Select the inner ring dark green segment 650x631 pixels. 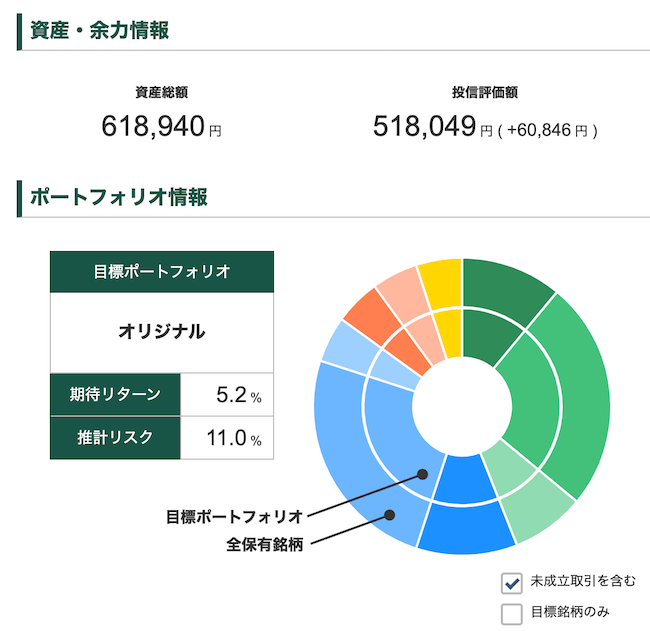489,334
